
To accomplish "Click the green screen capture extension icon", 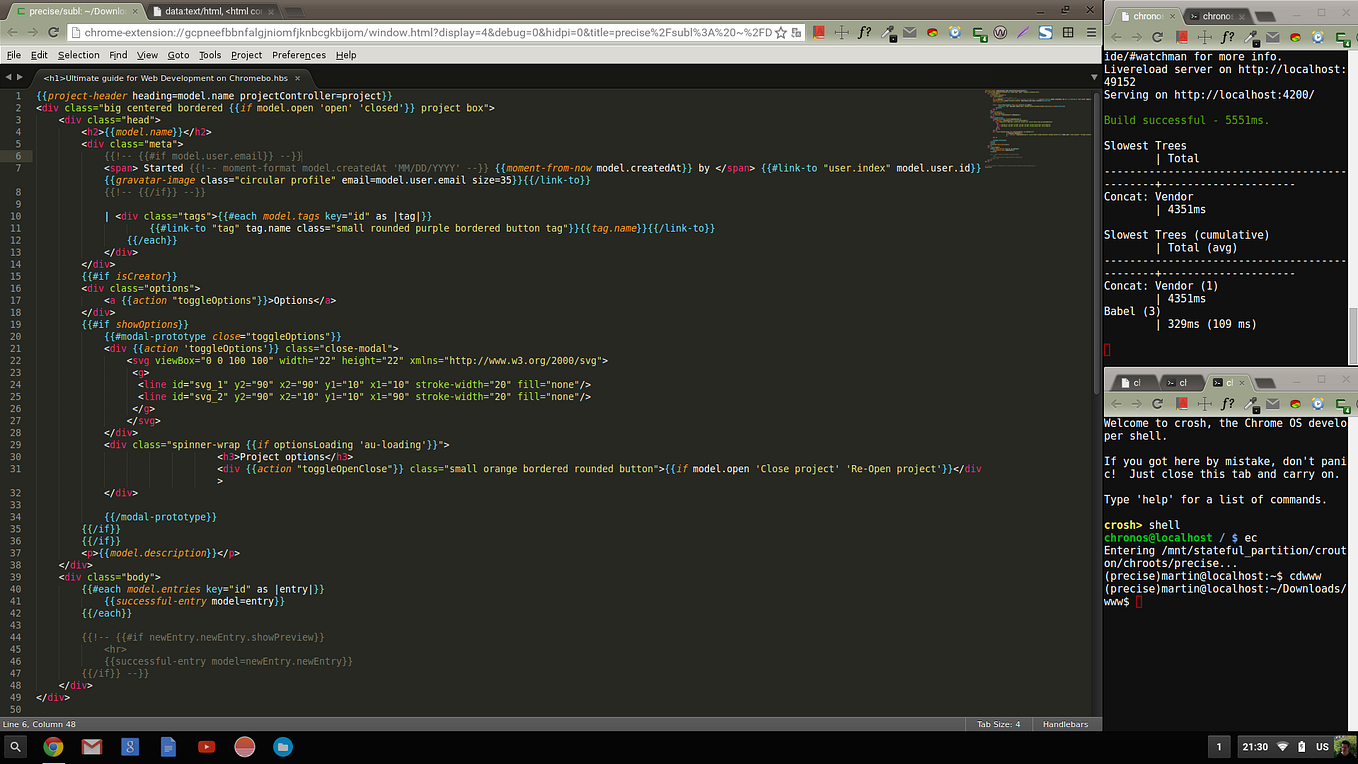I will (x=979, y=33).
